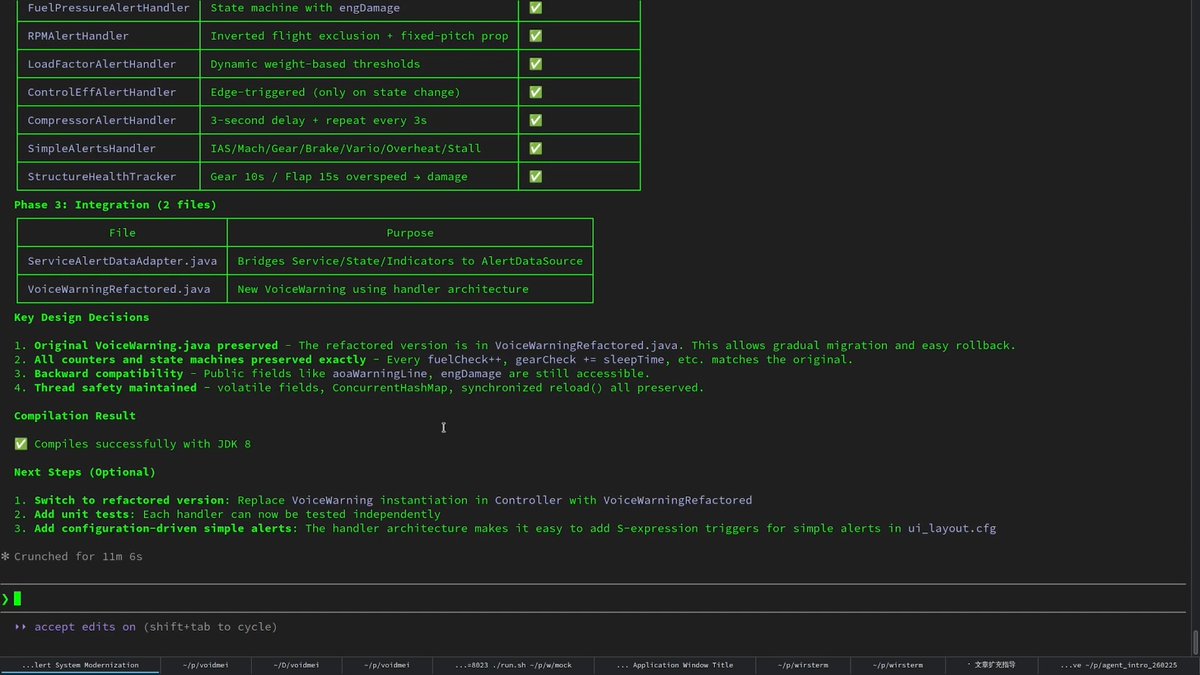Viewport: 1200px width, 675px height.
Task: Click 'Bridges Service/State/Indicators to AlertDataSource' cell
Action: click(410, 261)
